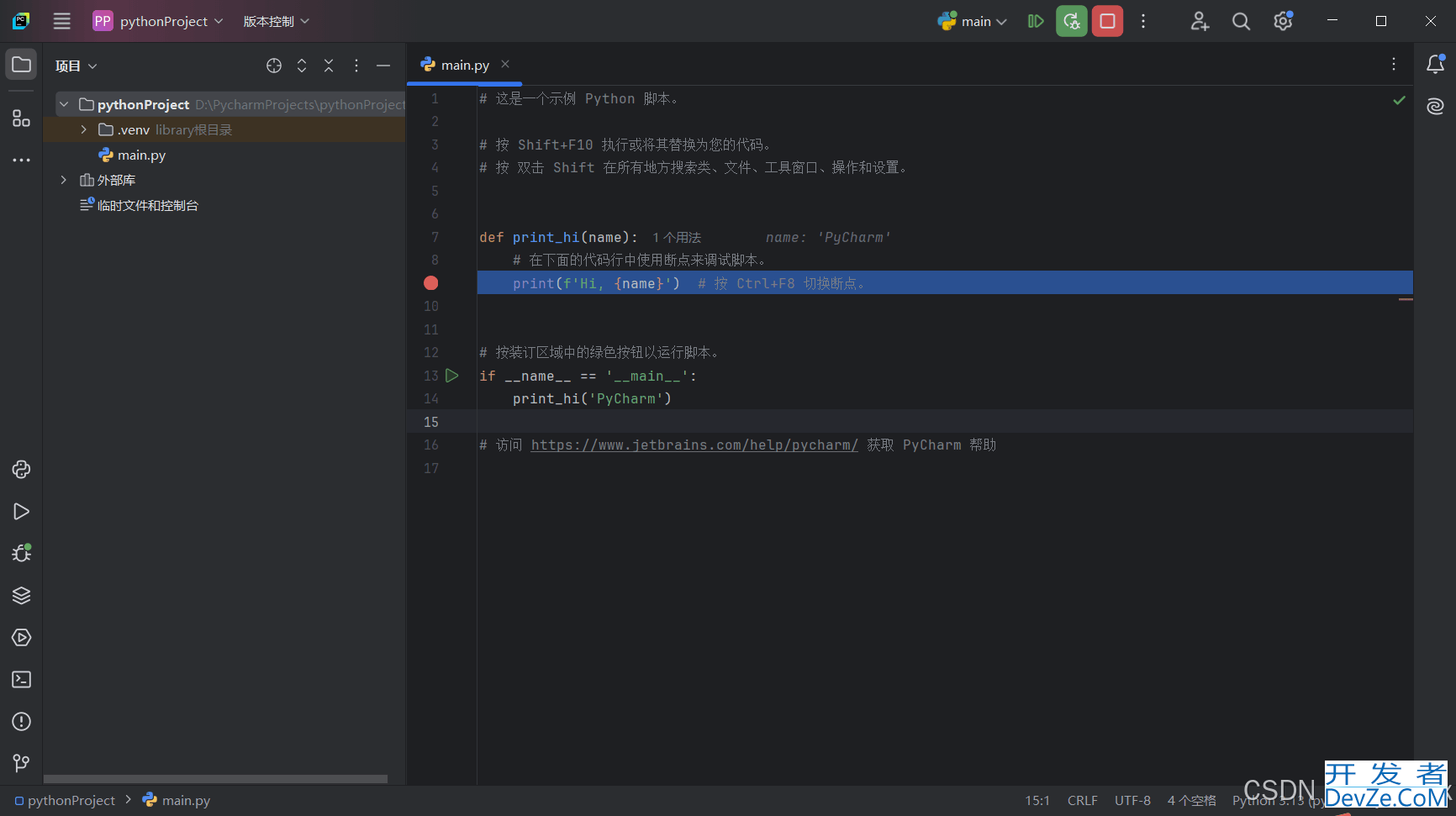This screenshot has height=816, width=1456.
Task: Change the CRLF line separator
Action: click(x=1083, y=800)
